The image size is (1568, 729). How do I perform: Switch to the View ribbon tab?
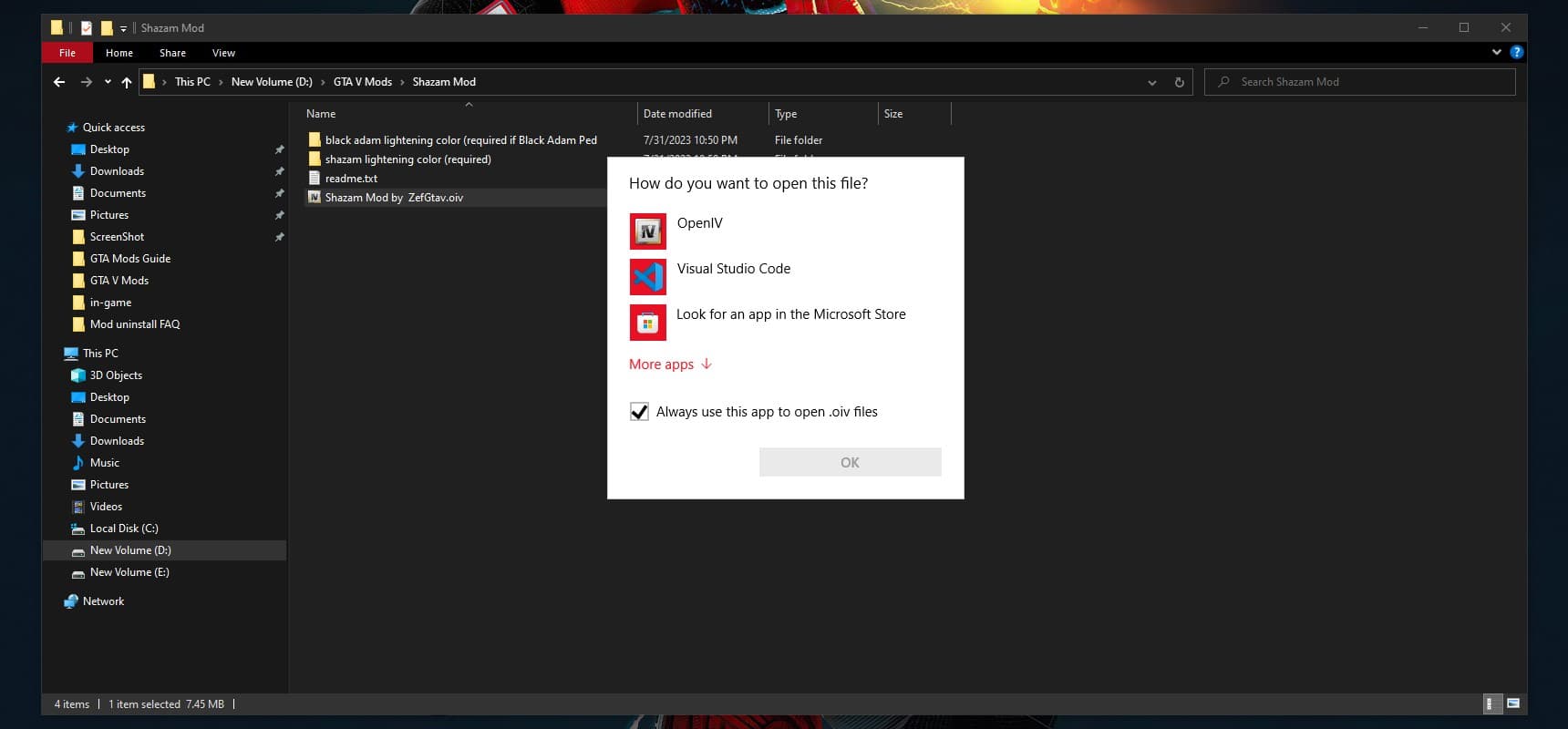[x=223, y=53]
